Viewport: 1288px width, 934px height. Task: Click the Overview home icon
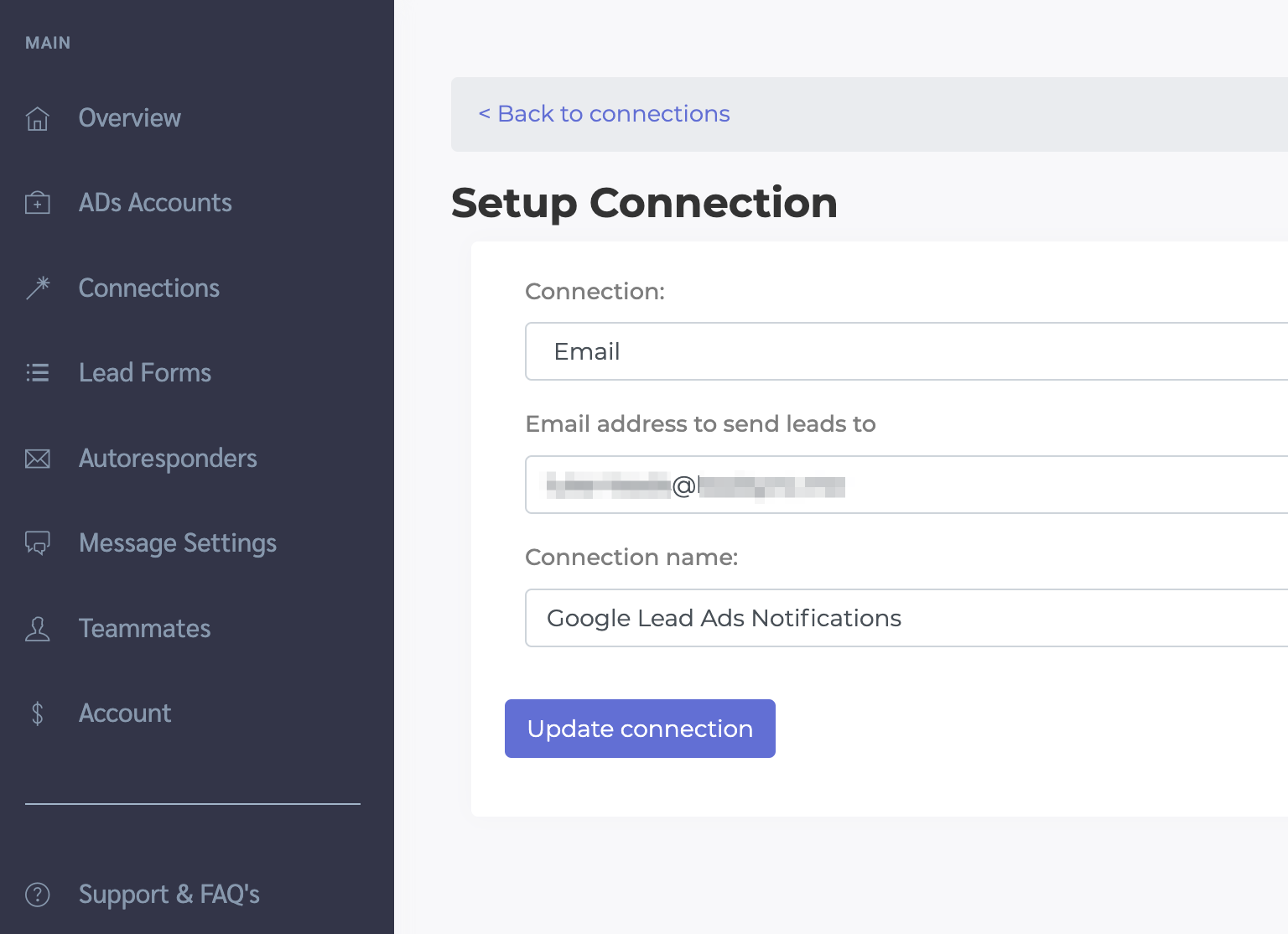[37, 118]
